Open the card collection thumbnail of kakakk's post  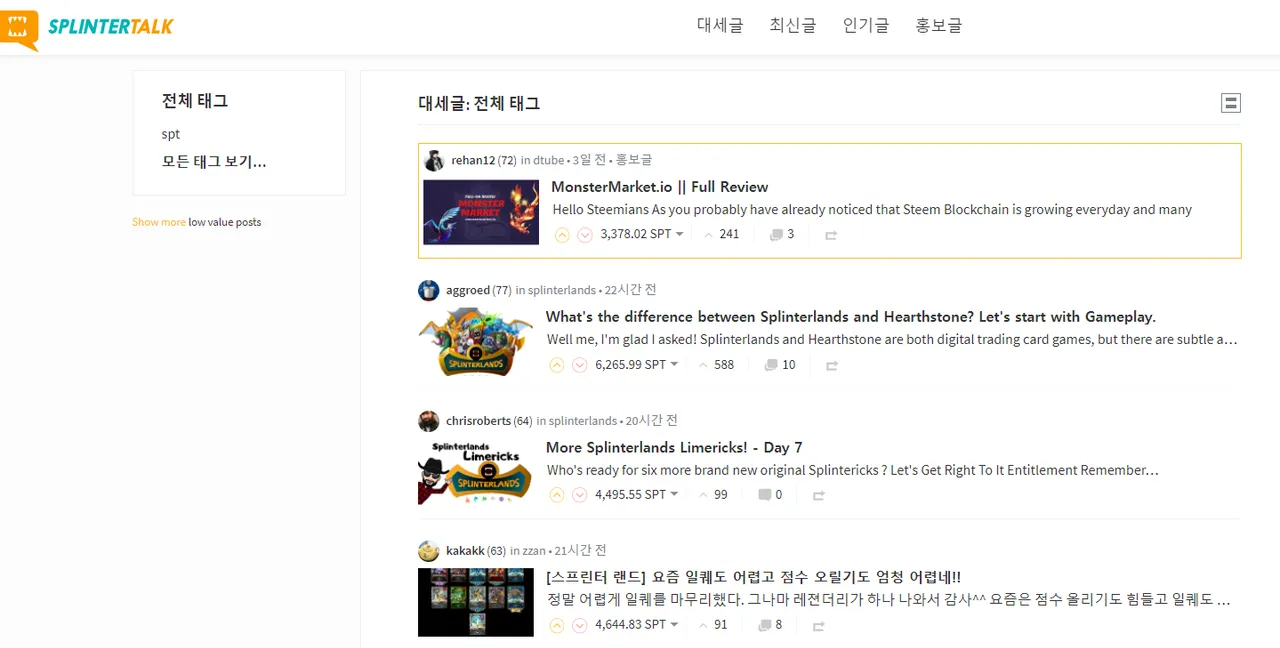click(x=476, y=602)
